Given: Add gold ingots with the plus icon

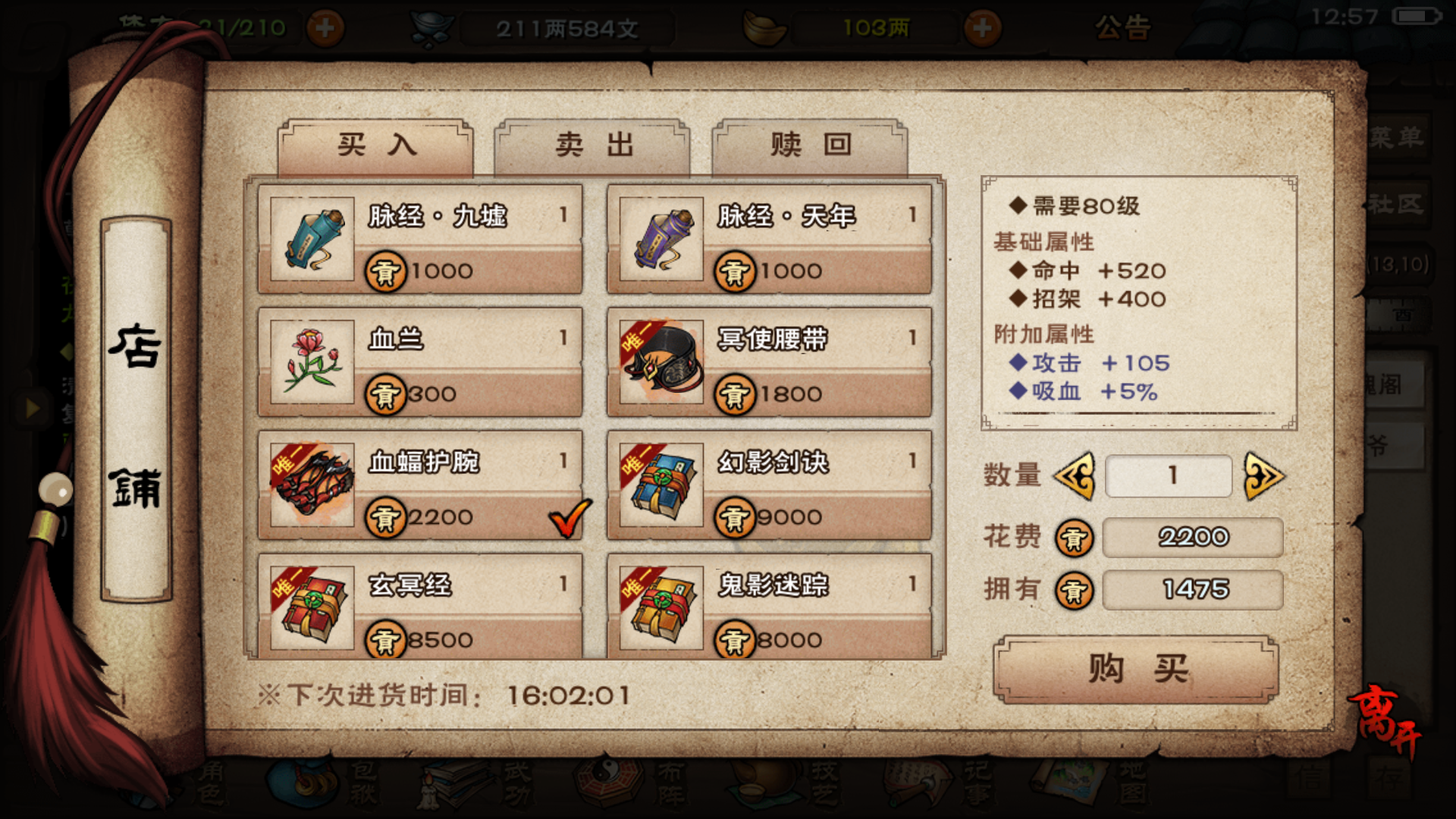Looking at the screenshot, I should click(983, 29).
